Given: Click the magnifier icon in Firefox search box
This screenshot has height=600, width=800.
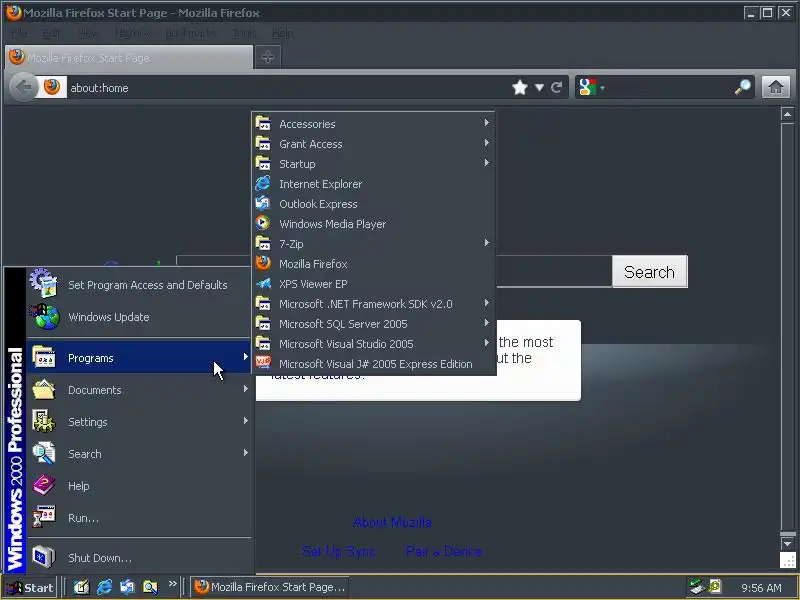Looking at the screenshot, I should tap(743, 87).
